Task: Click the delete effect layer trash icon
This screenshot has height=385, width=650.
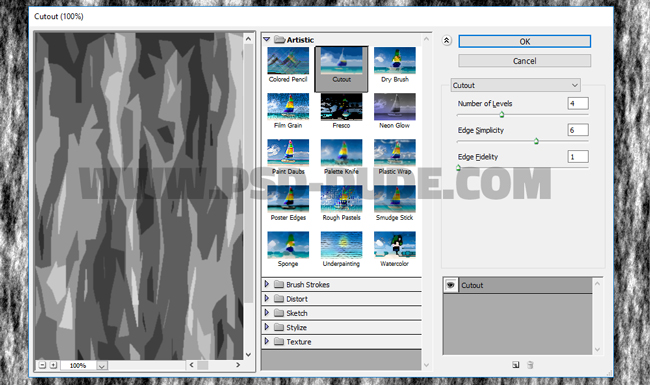Action: tap(530, 365)
